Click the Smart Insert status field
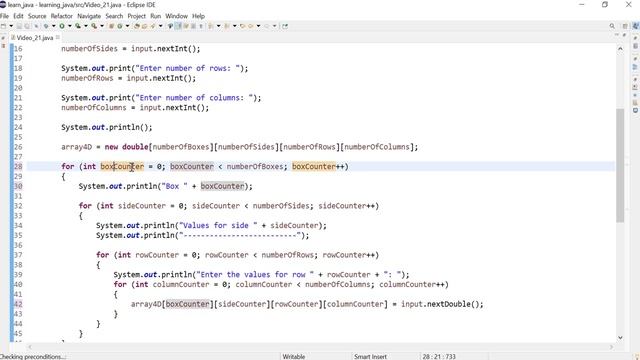Viewport: 640px width, 360px height. 370,356
